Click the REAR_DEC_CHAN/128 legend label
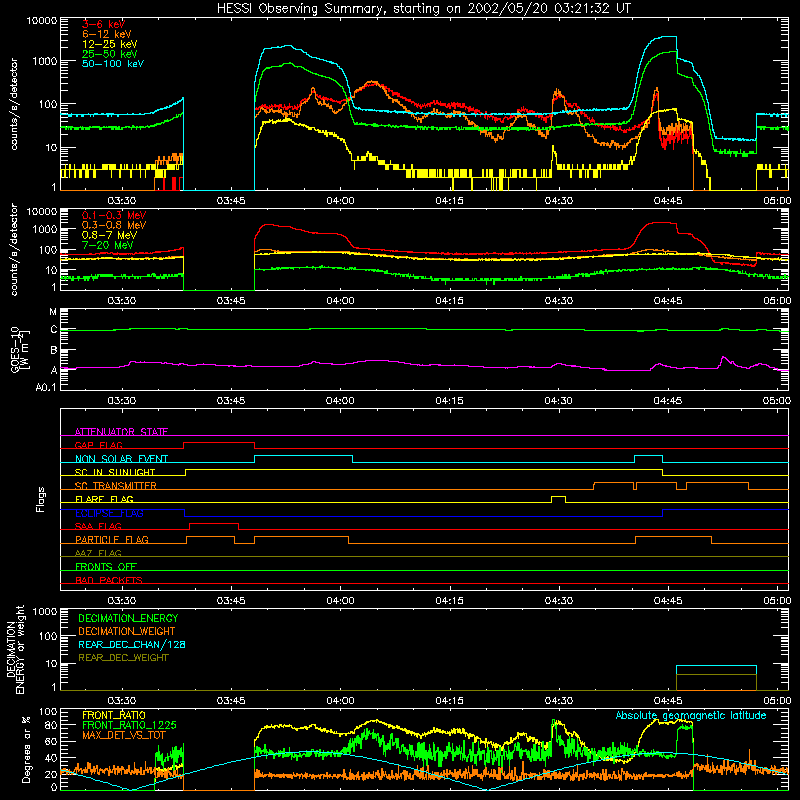Image resolution: width=800 pixels, height=800 pixels. click(x=132, y=644)
